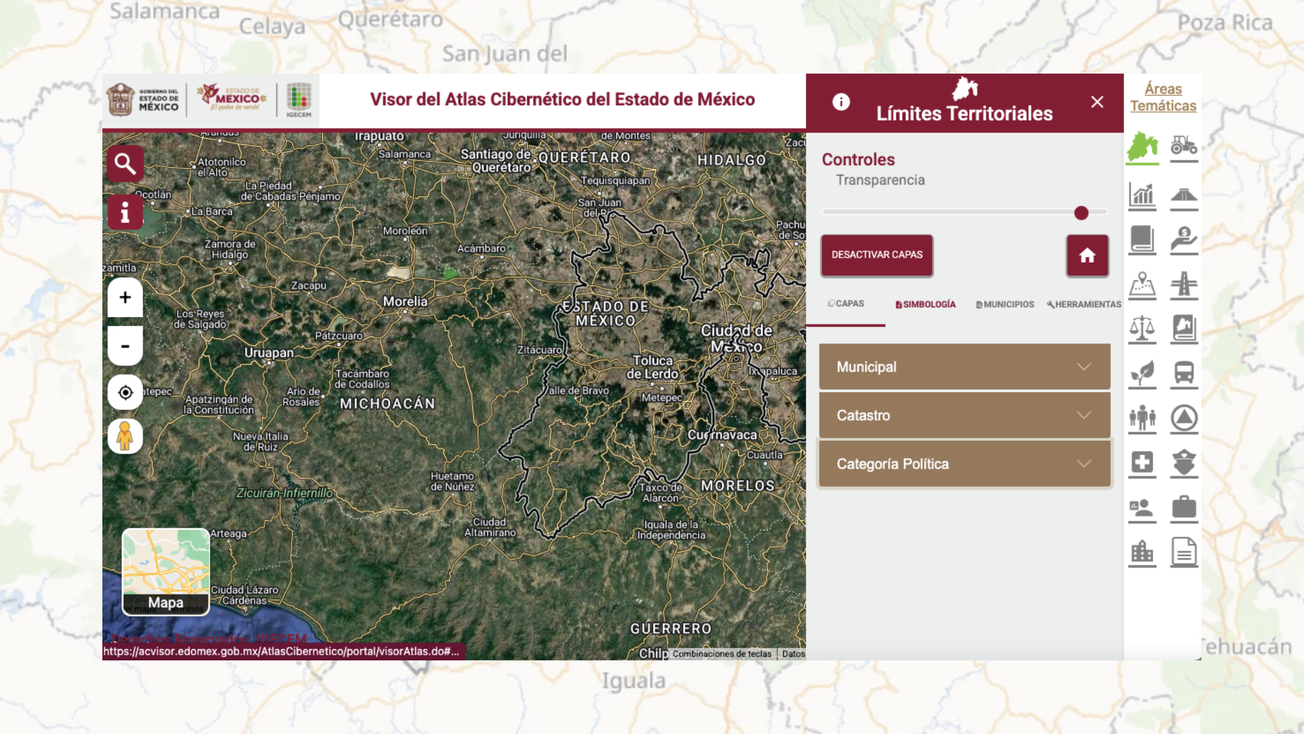The height and width of the screenshot is (734, 1304).
Task: Open the Áreas Temáticas link
Action: point(1162,96)
